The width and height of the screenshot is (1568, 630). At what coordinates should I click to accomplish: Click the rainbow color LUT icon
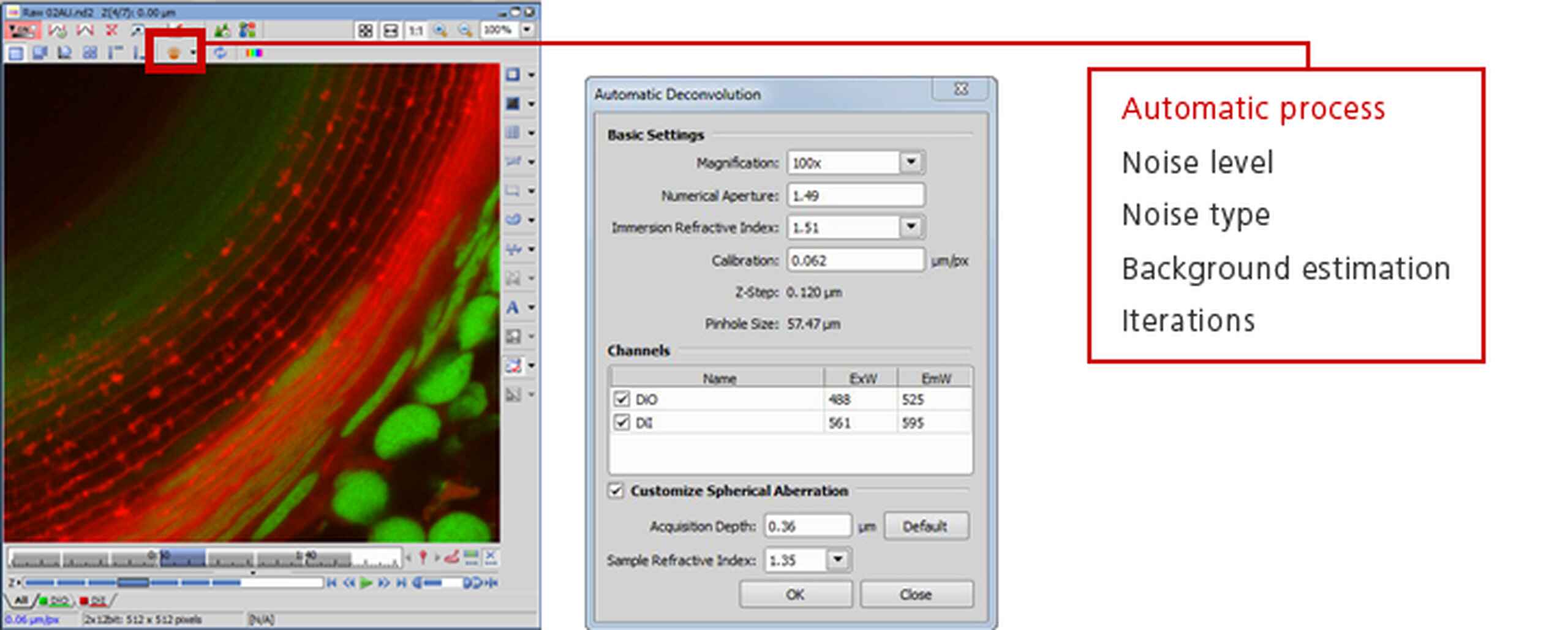click(254, 53)
